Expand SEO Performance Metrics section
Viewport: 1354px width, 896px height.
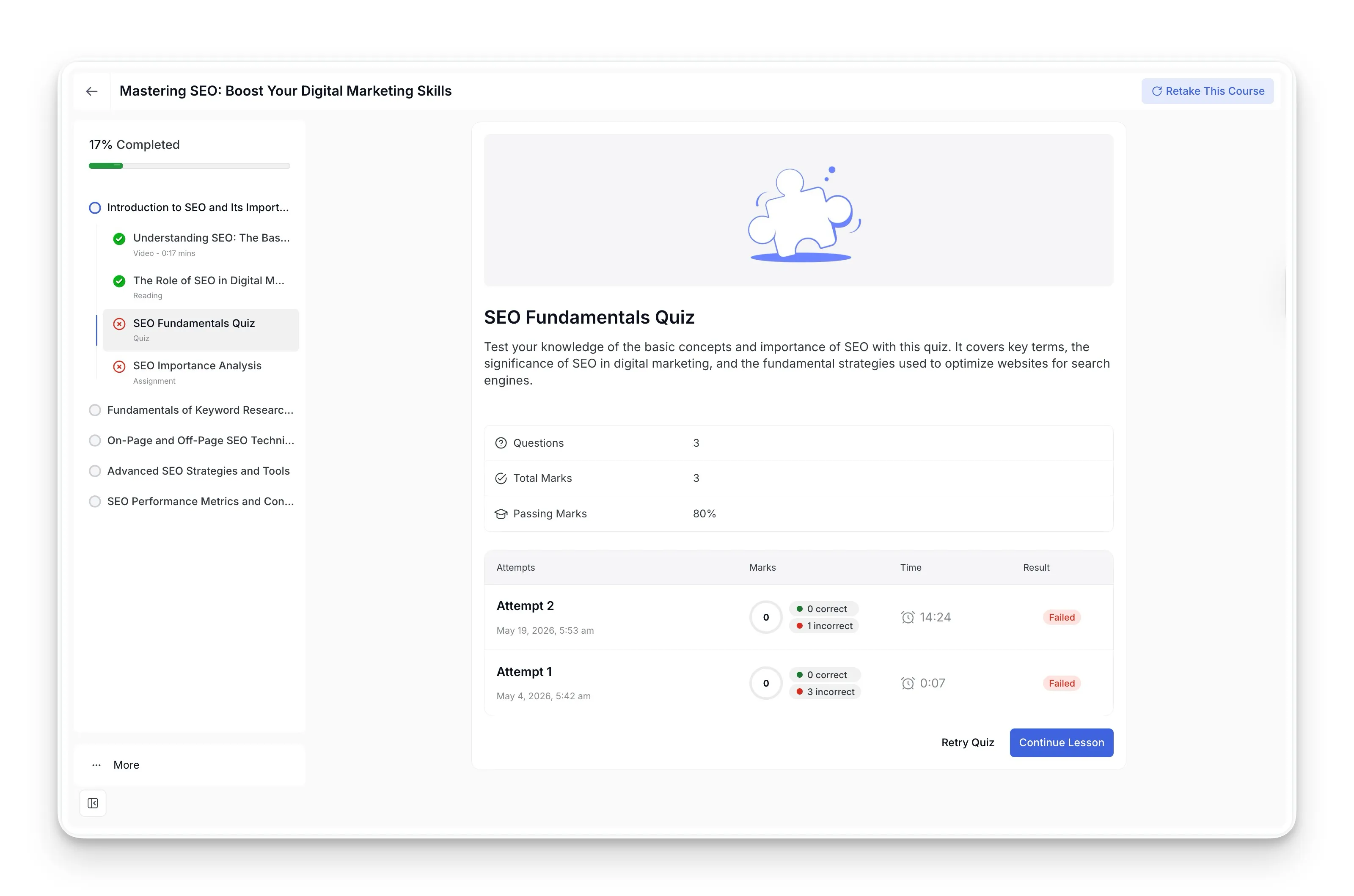(192, 502)
